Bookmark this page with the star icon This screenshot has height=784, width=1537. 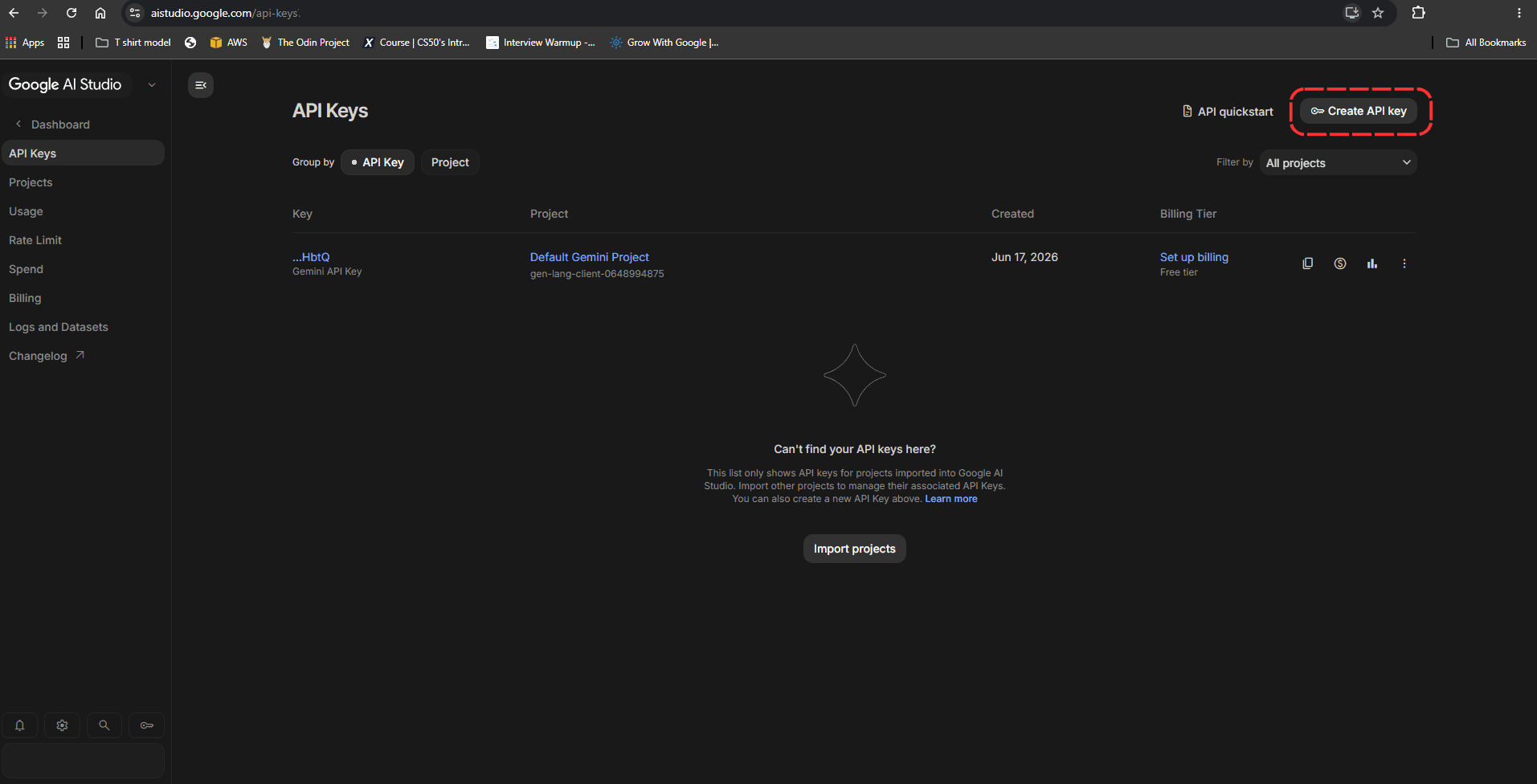(x=1378, y=13)
